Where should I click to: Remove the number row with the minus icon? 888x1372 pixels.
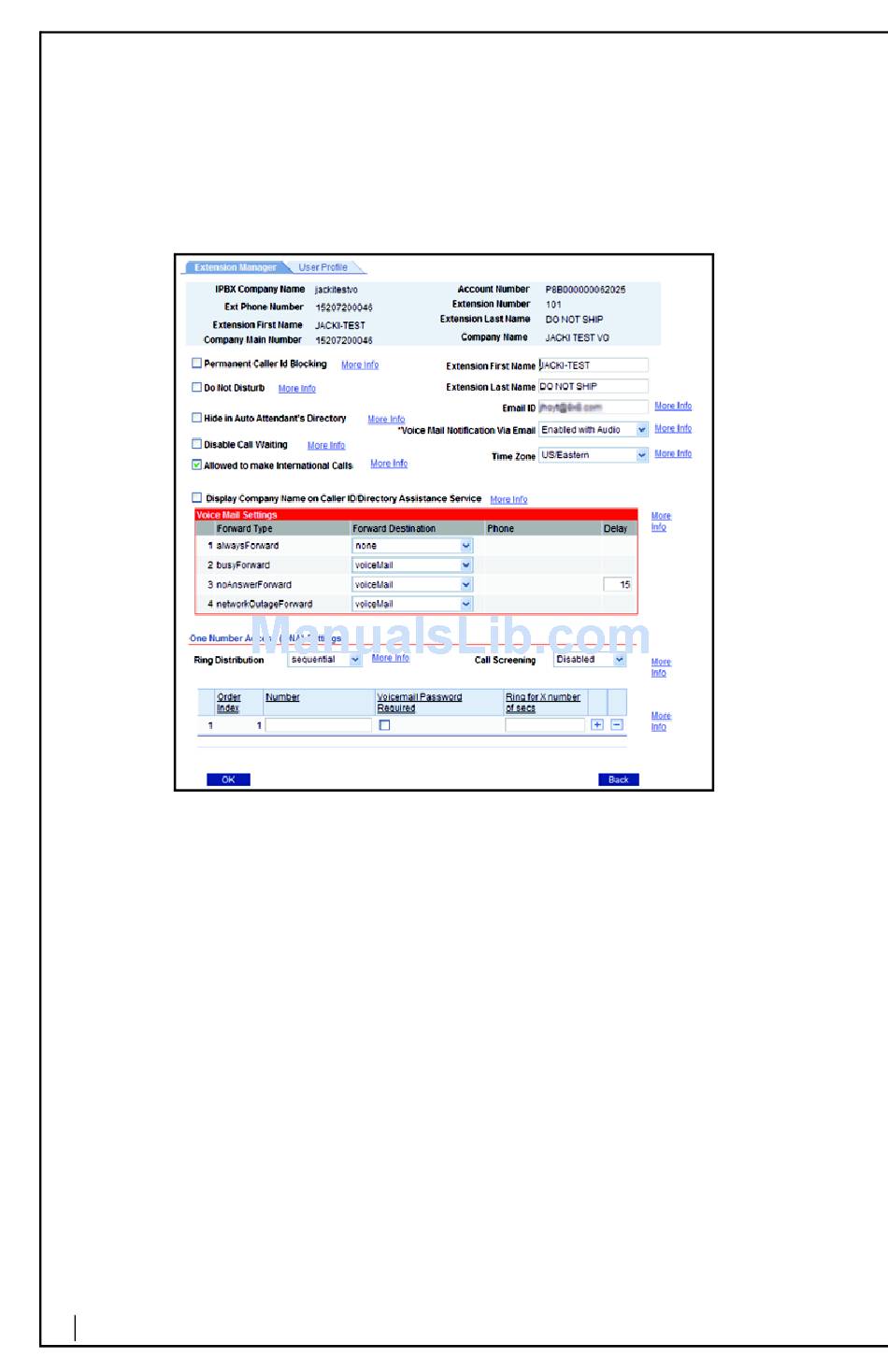click(x=617, y=724)
